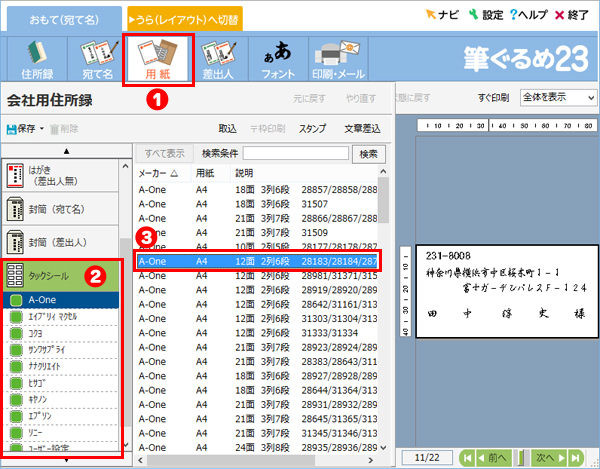The width and height of the screenshot is (600, 469).
Task: Click the 検索 search button
Action: coord(368,154)
